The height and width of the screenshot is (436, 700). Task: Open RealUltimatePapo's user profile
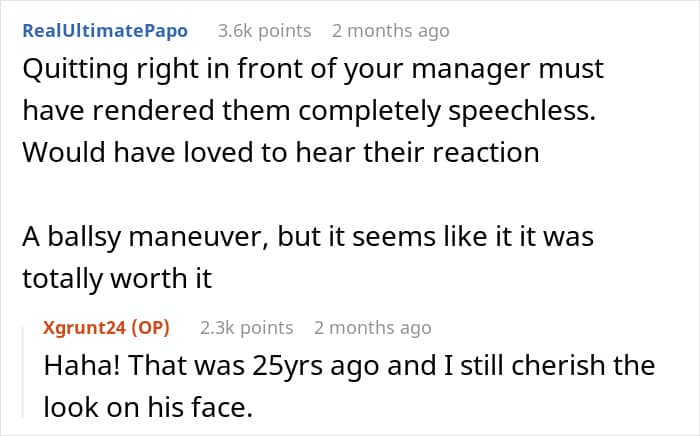point(104,31)
